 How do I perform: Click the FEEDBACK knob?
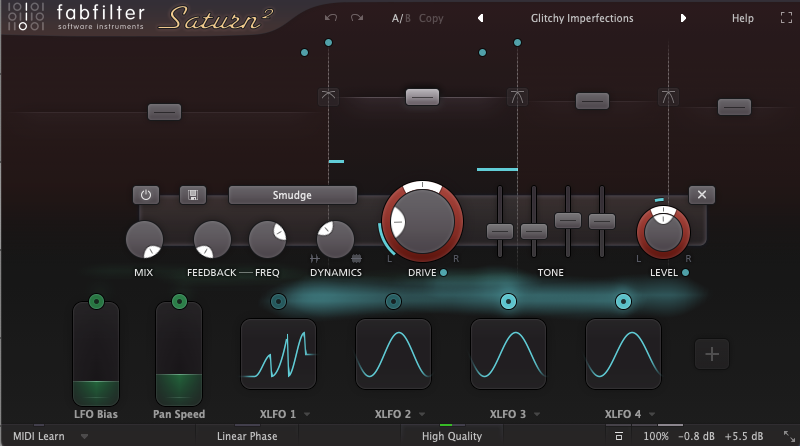click(x=212, y=239)
